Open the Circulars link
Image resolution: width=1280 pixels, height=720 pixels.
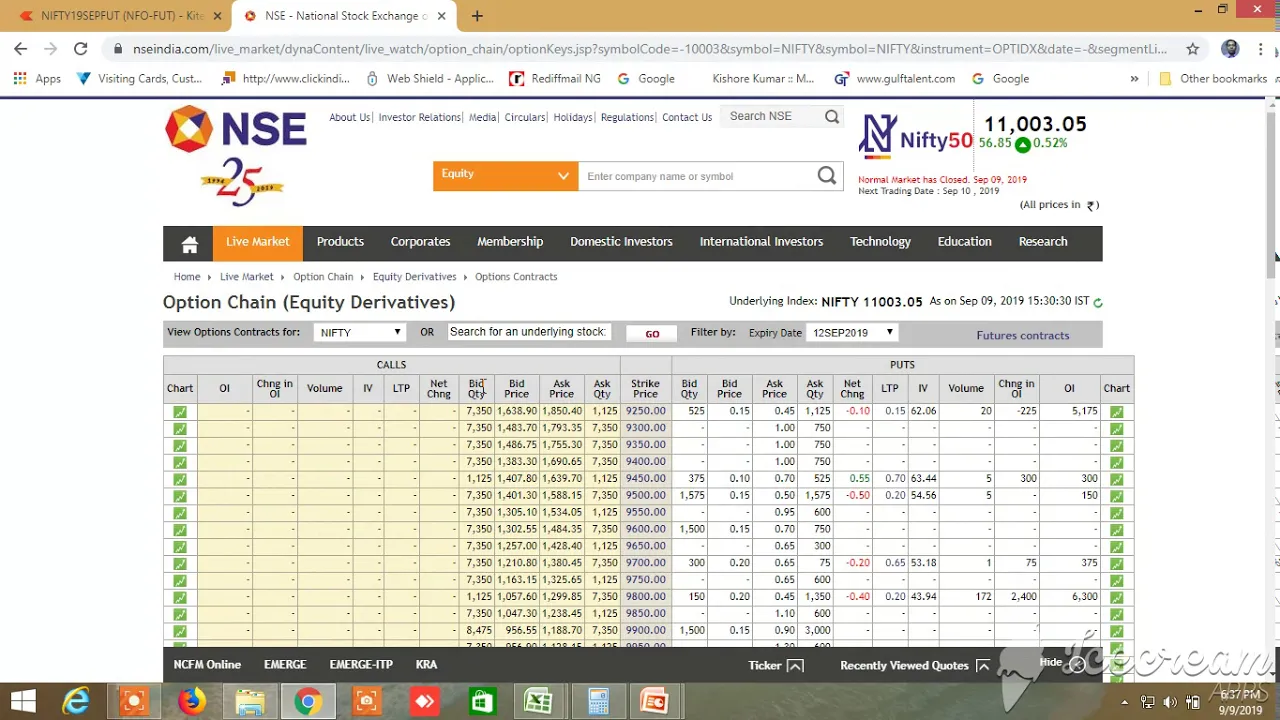525,117
